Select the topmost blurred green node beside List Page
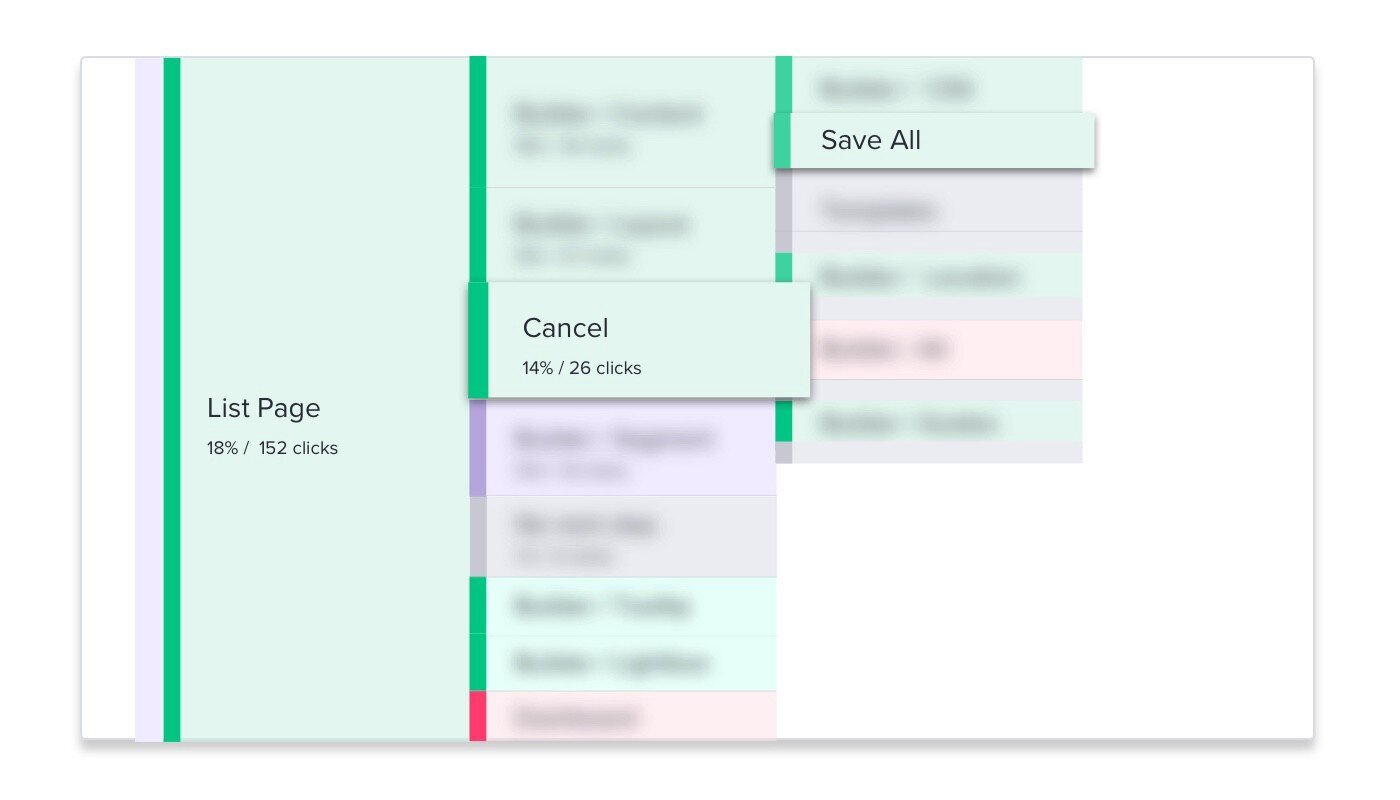1400x800 pixels. (x=622, y=122)
